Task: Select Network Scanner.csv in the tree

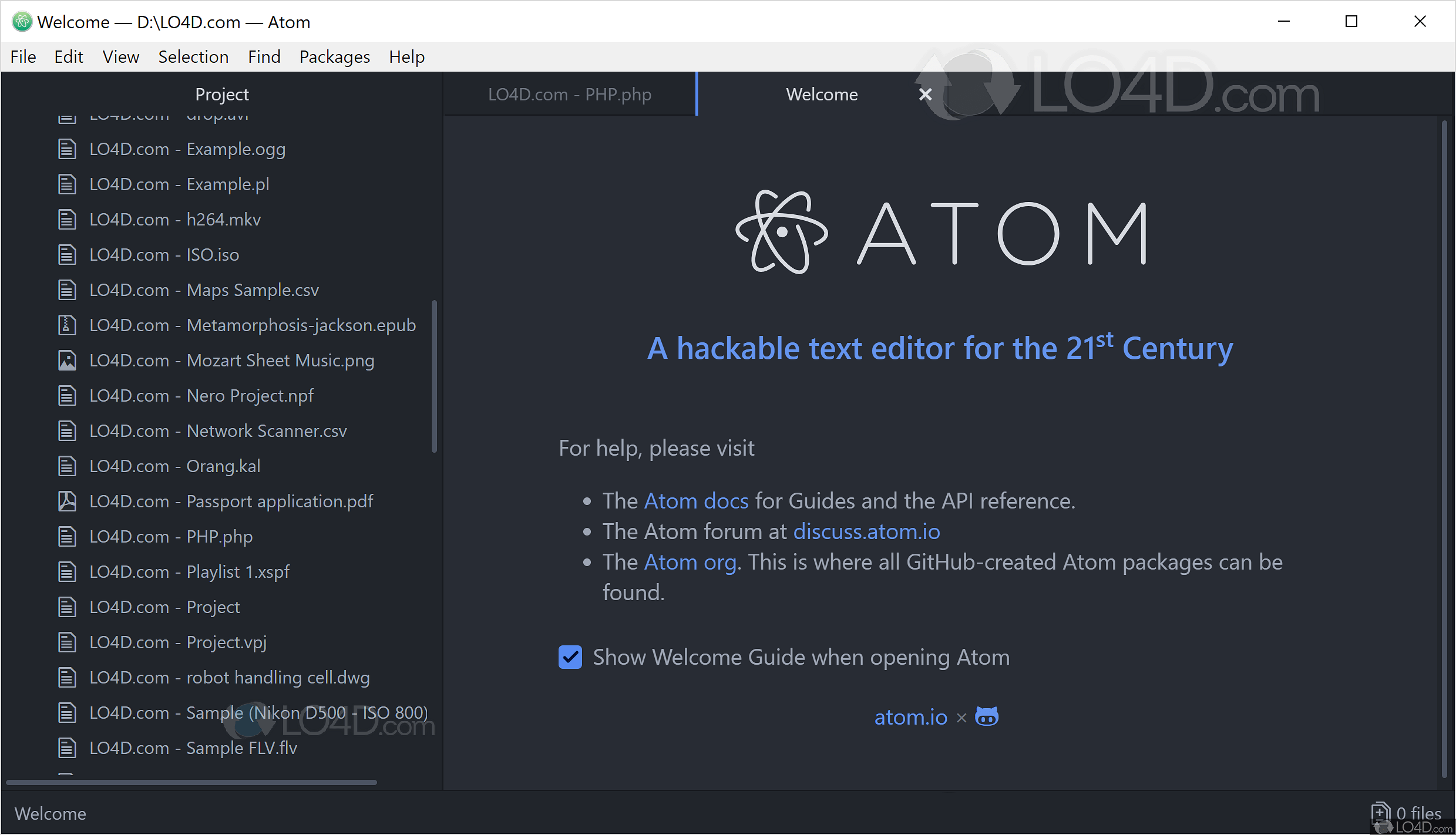Action: [266, 431]
